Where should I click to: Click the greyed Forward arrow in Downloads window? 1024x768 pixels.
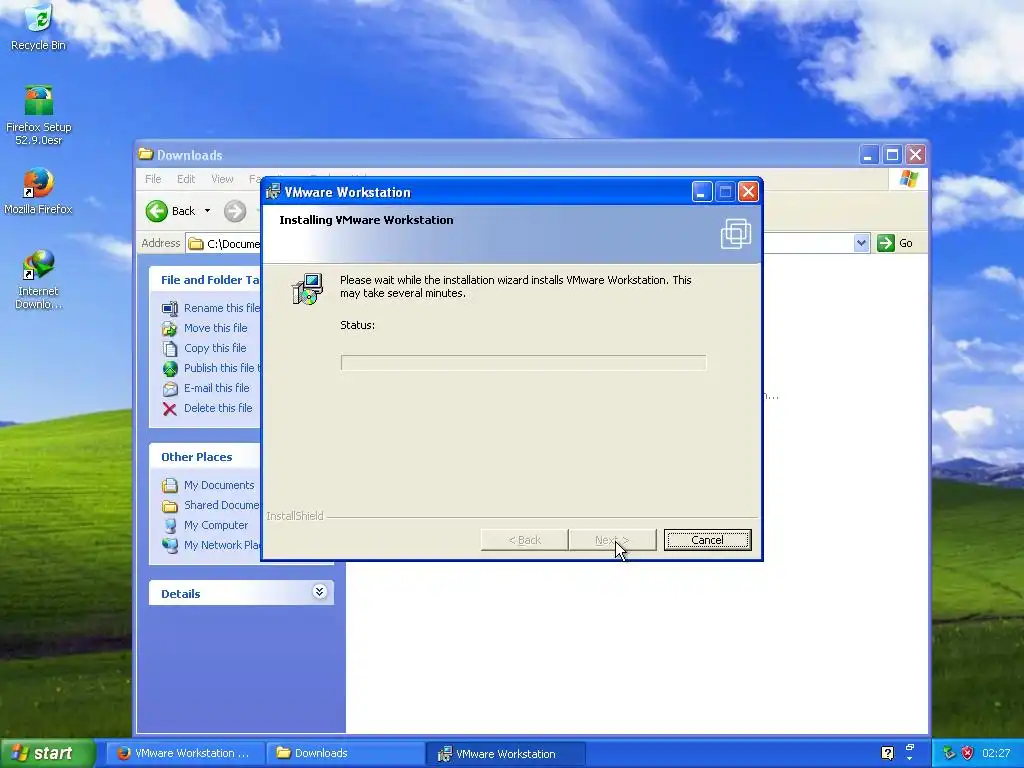(x=235, y=211)
